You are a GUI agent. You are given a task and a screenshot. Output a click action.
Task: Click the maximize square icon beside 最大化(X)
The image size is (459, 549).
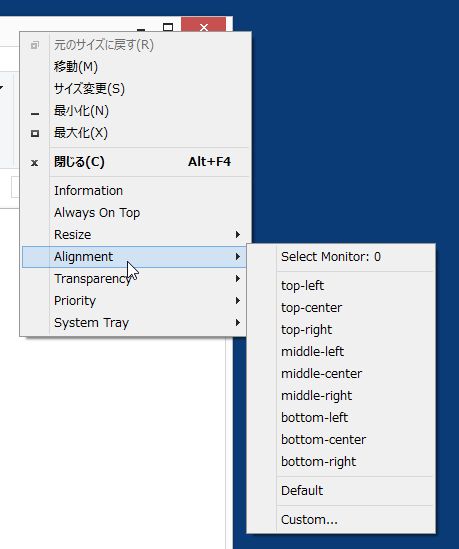pos(35,133)
